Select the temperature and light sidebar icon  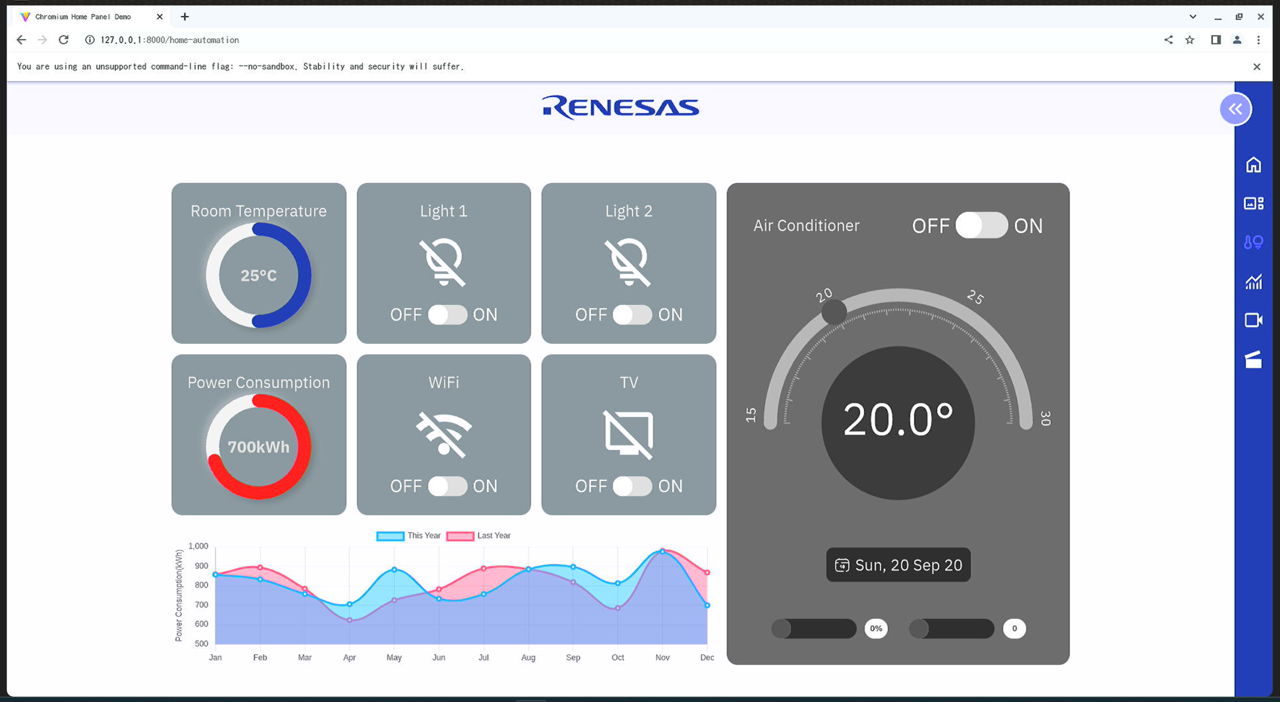click(x=1253, y=242)
